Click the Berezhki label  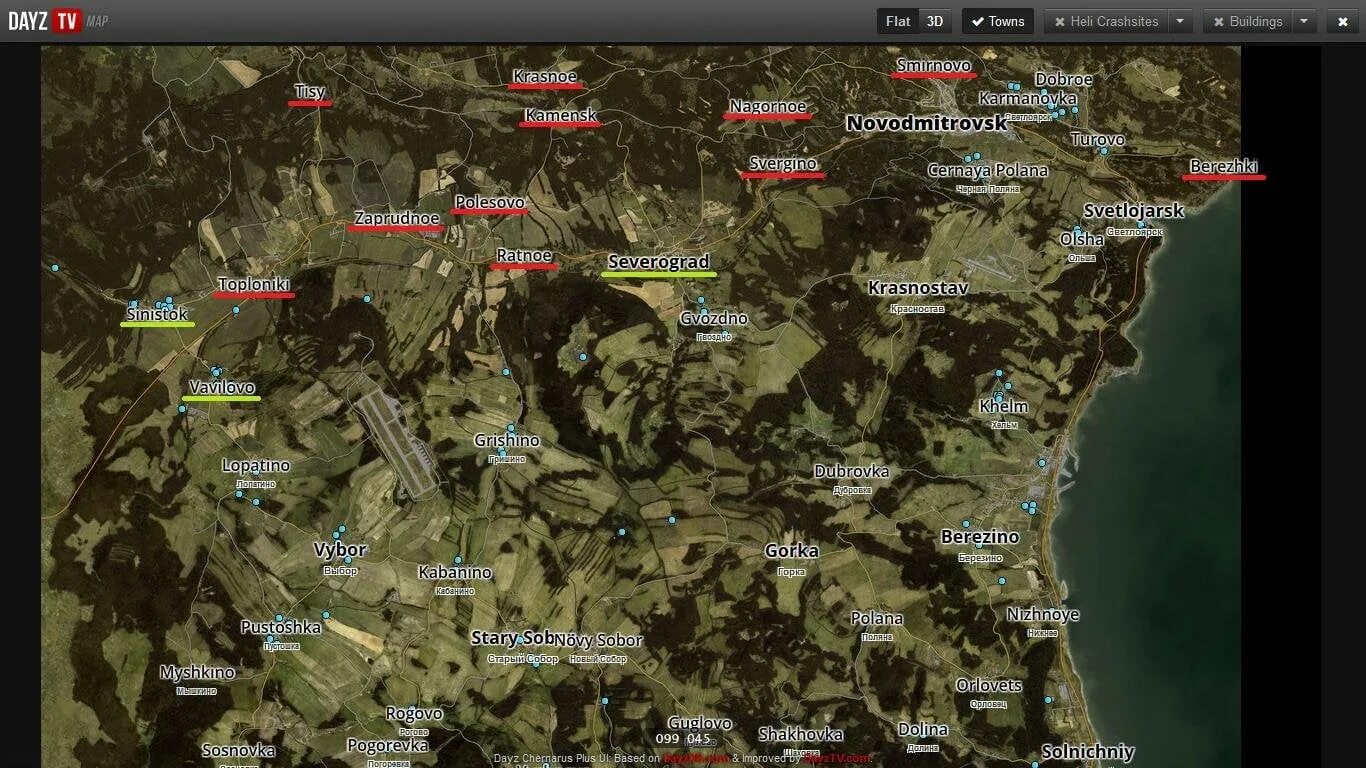click(x=1224, y=166)
